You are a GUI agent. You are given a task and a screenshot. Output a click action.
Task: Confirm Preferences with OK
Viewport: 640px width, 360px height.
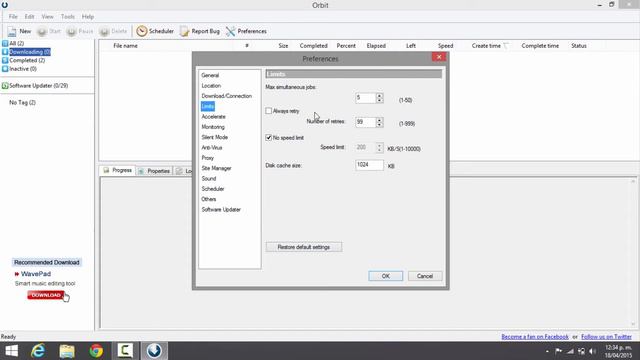(386, 276)
